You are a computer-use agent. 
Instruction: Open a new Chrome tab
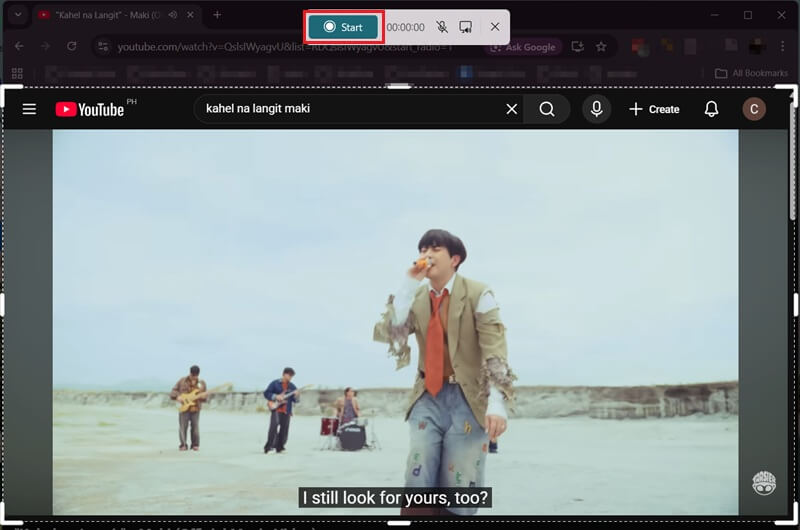[x=217, y=15]
